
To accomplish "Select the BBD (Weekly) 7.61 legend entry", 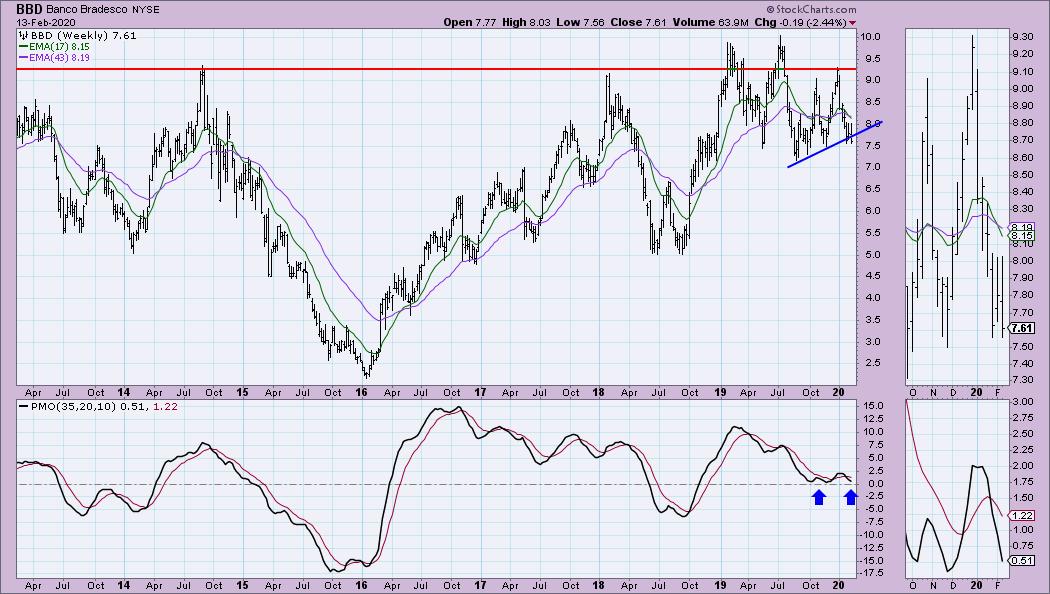I will tap(83, 35).
